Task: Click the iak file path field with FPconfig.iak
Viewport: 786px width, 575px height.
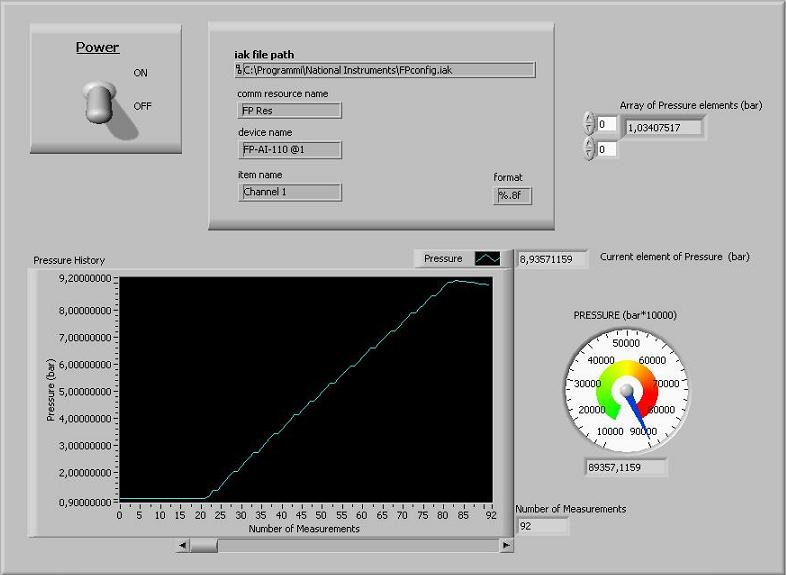Action: click(385, 70)
